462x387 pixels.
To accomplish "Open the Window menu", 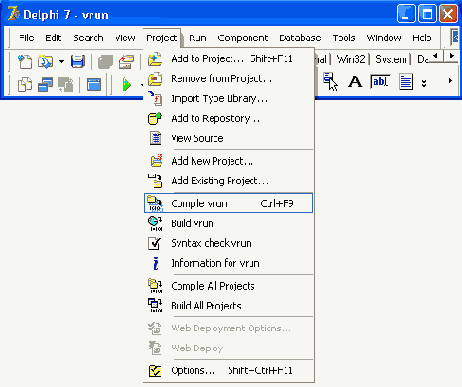I will point(384,38).
